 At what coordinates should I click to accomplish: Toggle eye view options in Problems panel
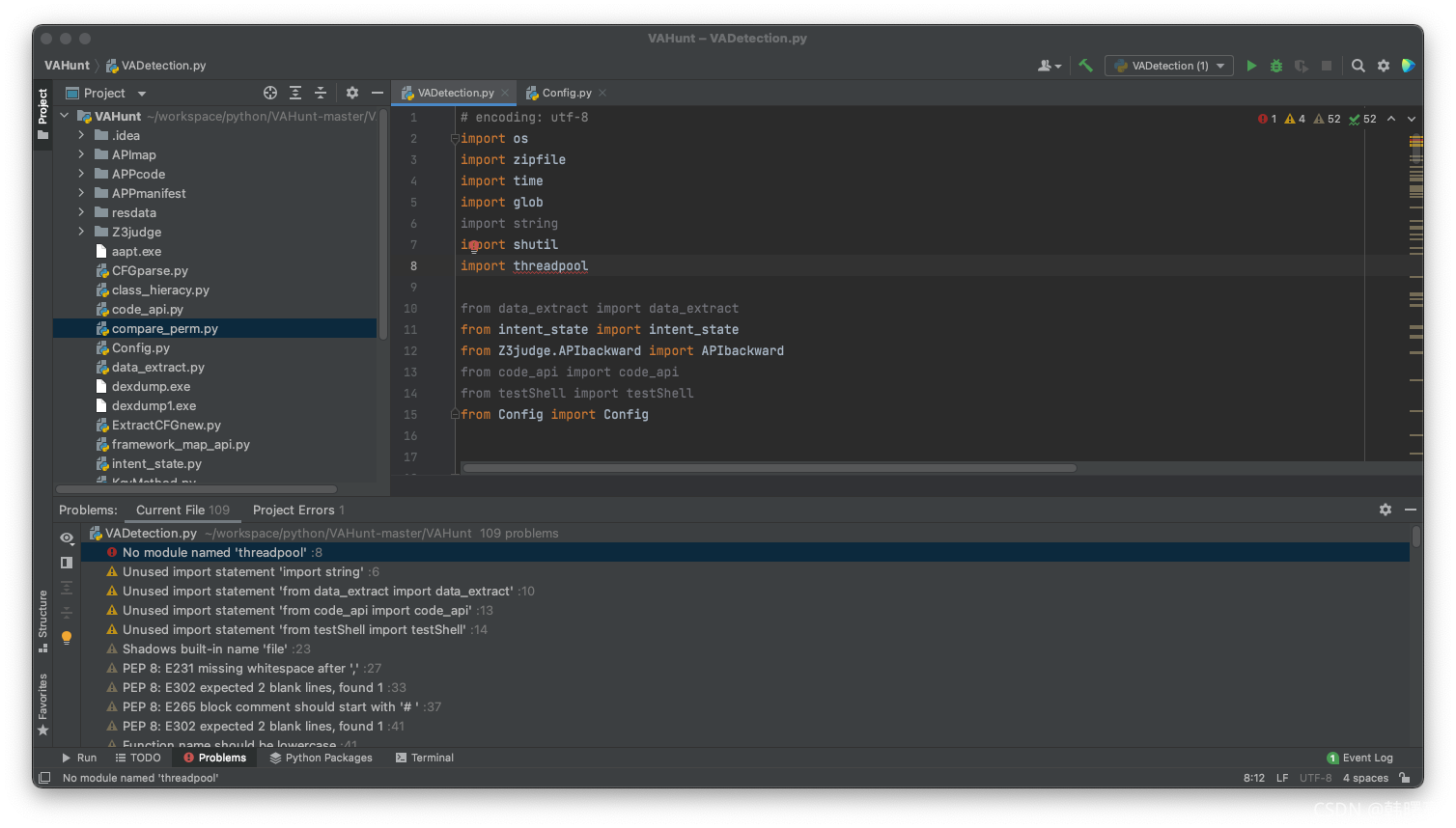coord(67,538)
